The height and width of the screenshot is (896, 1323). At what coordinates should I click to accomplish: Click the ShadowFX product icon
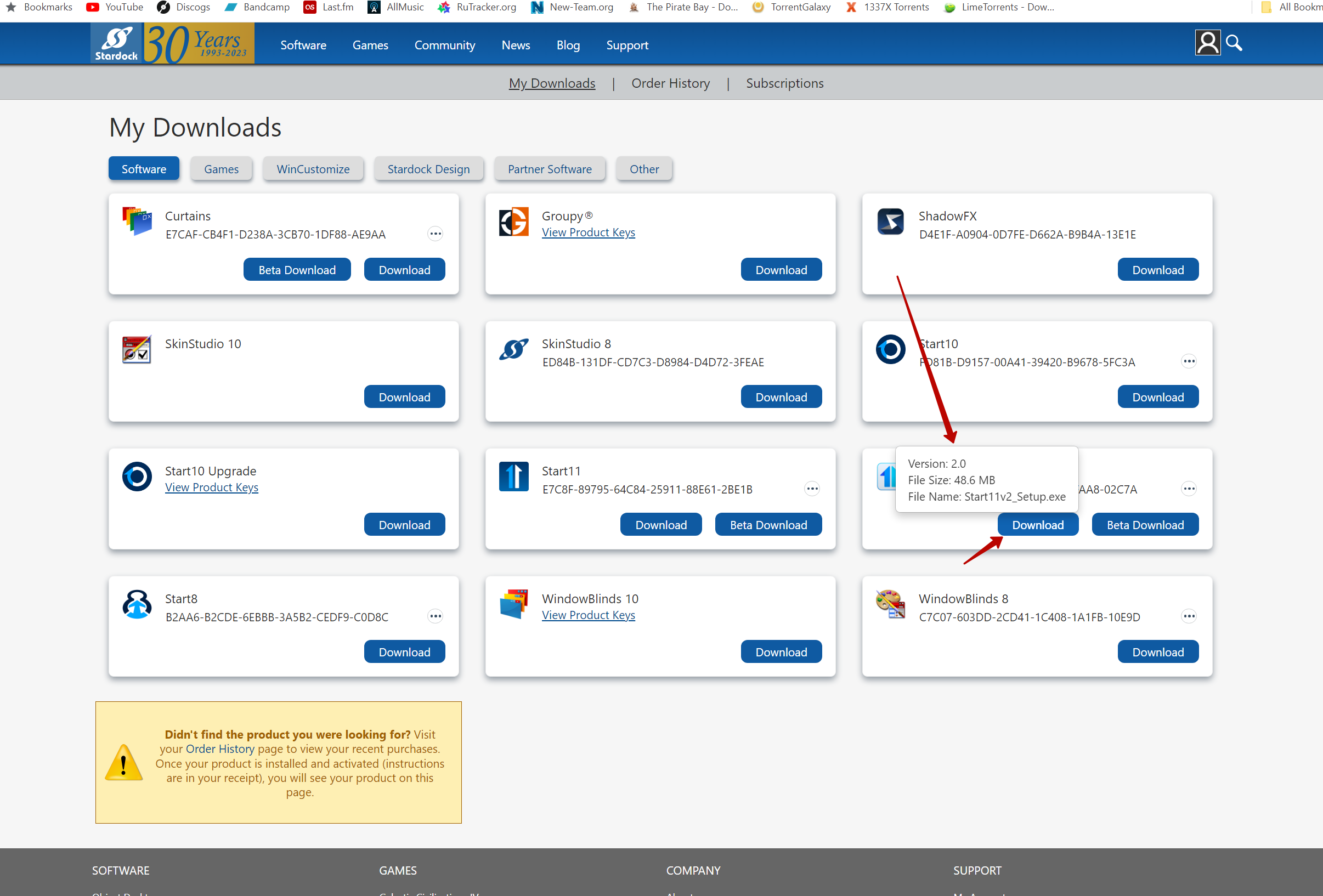890,222
